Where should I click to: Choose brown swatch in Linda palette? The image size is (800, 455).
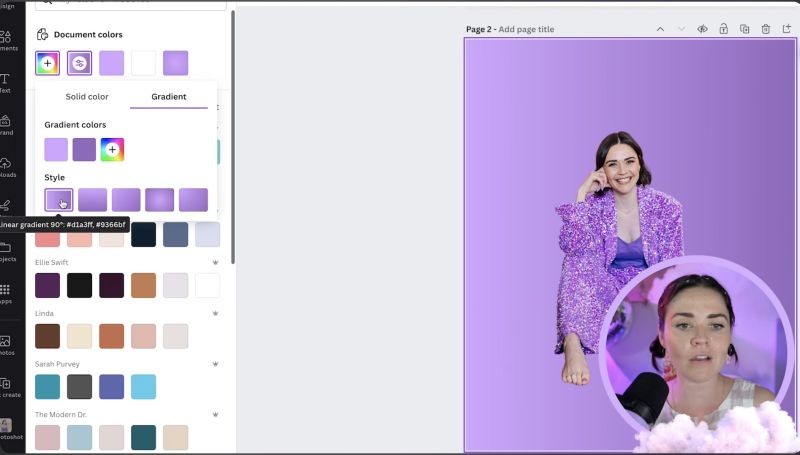[47, 336]
